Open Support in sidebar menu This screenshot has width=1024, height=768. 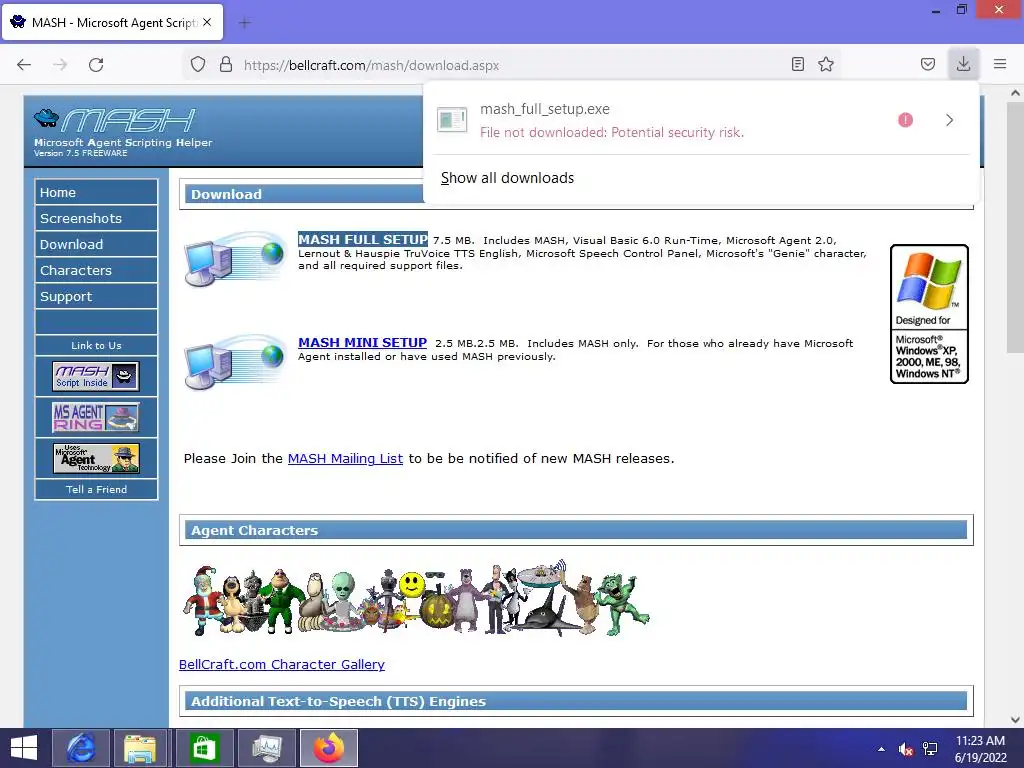[96, 296]
